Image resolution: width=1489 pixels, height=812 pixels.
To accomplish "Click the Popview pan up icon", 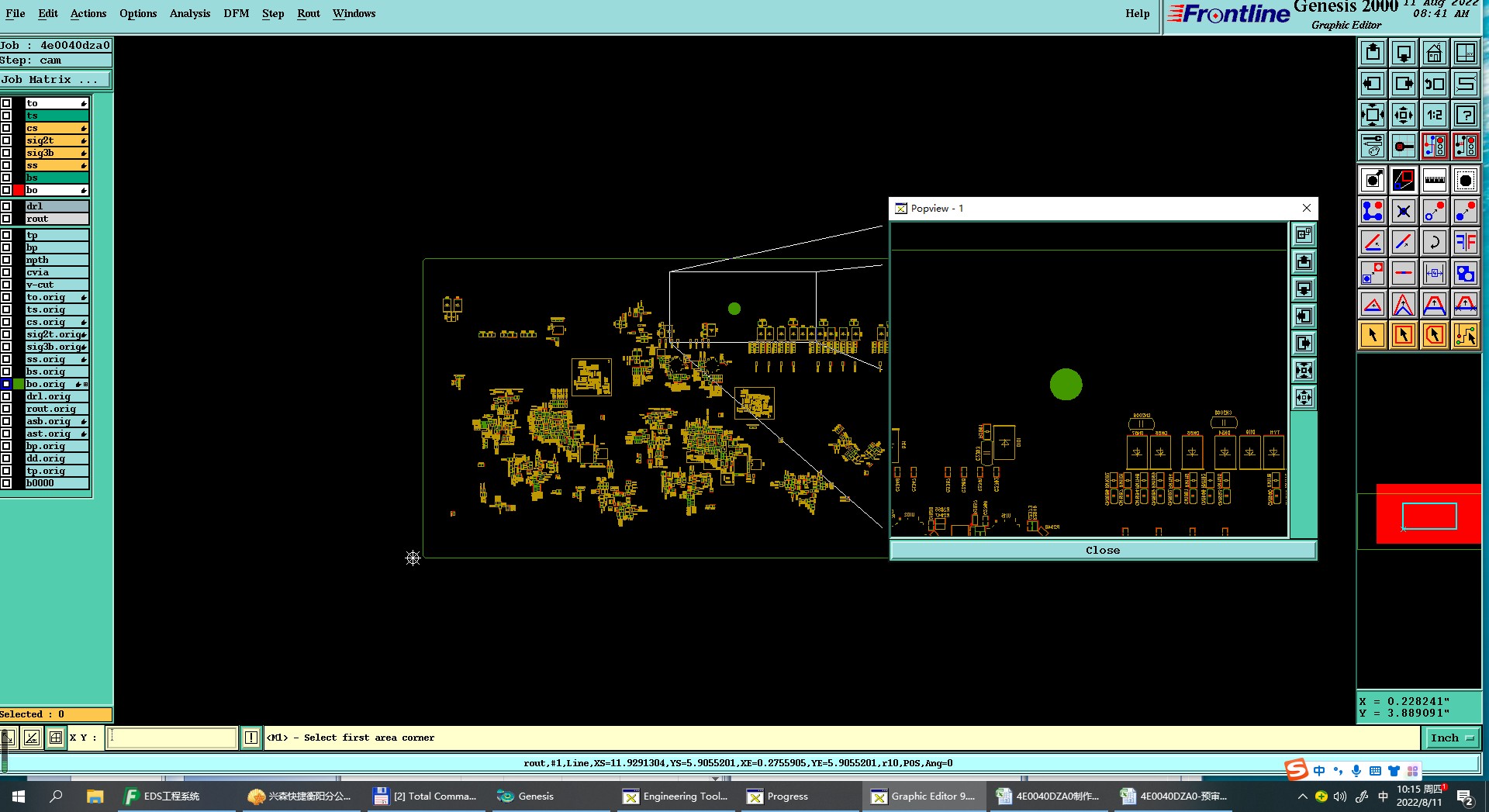I will point(1304,261).
